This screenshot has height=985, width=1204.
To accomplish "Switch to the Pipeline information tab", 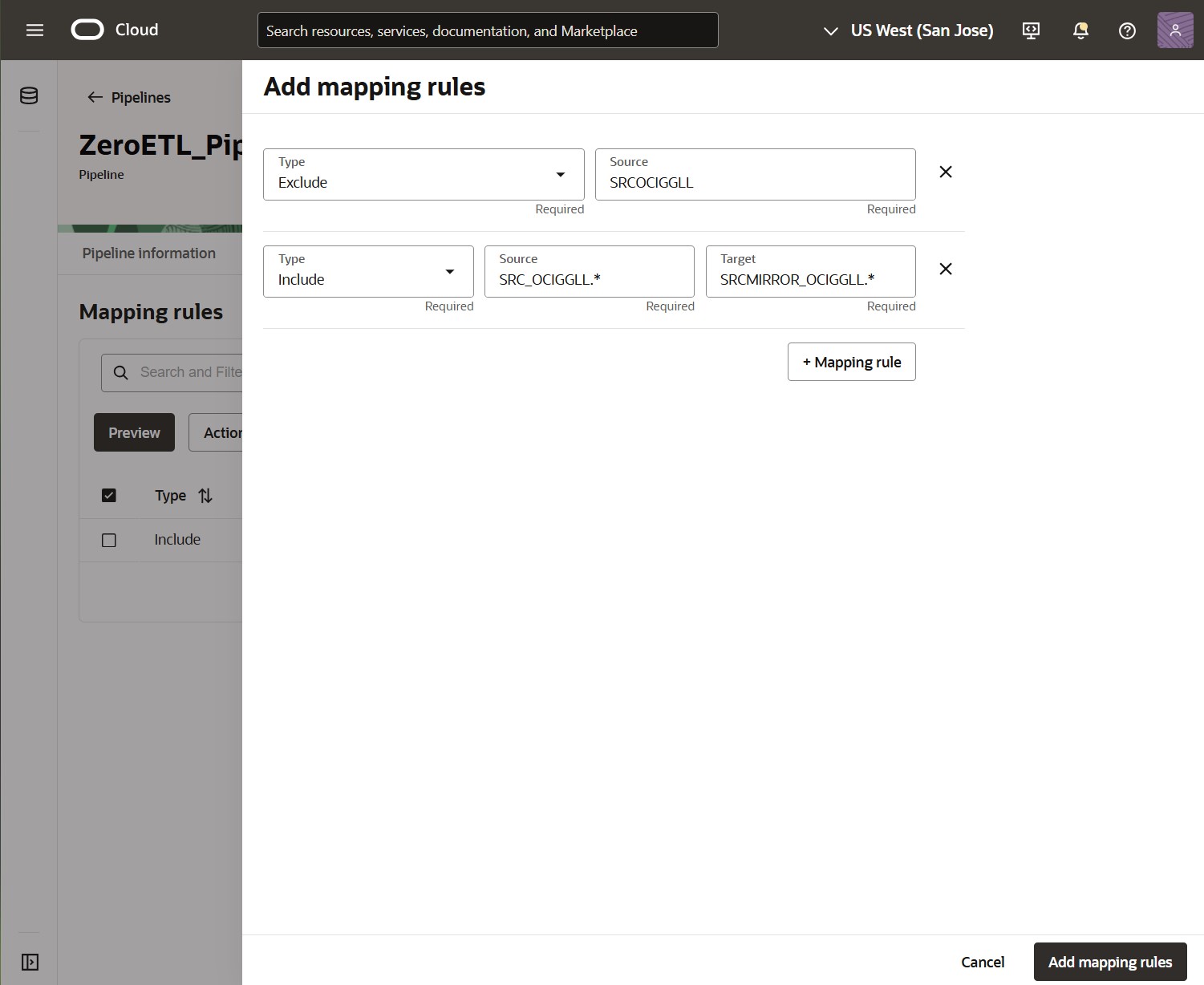I will 148,253.
